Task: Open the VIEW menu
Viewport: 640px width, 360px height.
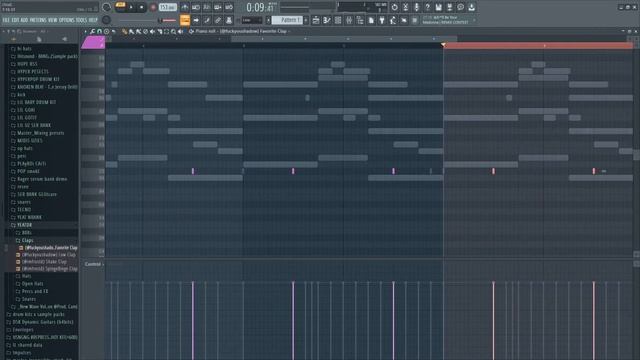Action: tap(53, 20)
